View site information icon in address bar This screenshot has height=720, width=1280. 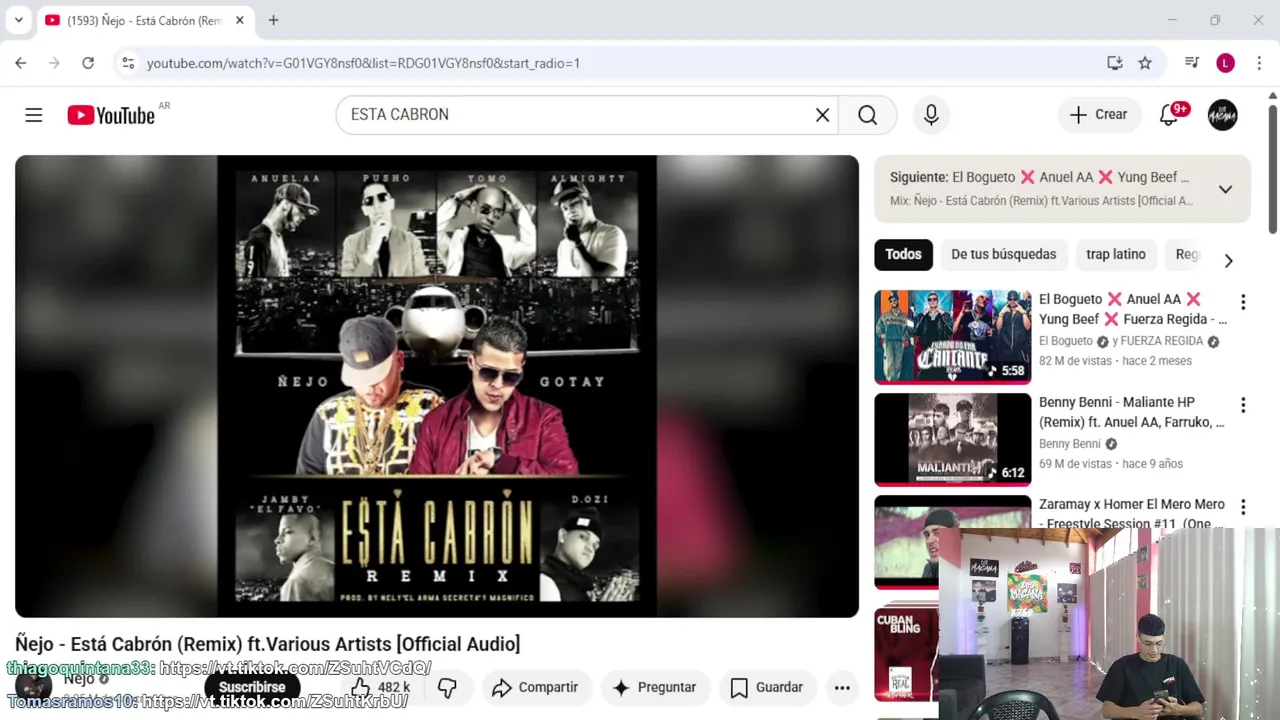click(x=128, y=63)
